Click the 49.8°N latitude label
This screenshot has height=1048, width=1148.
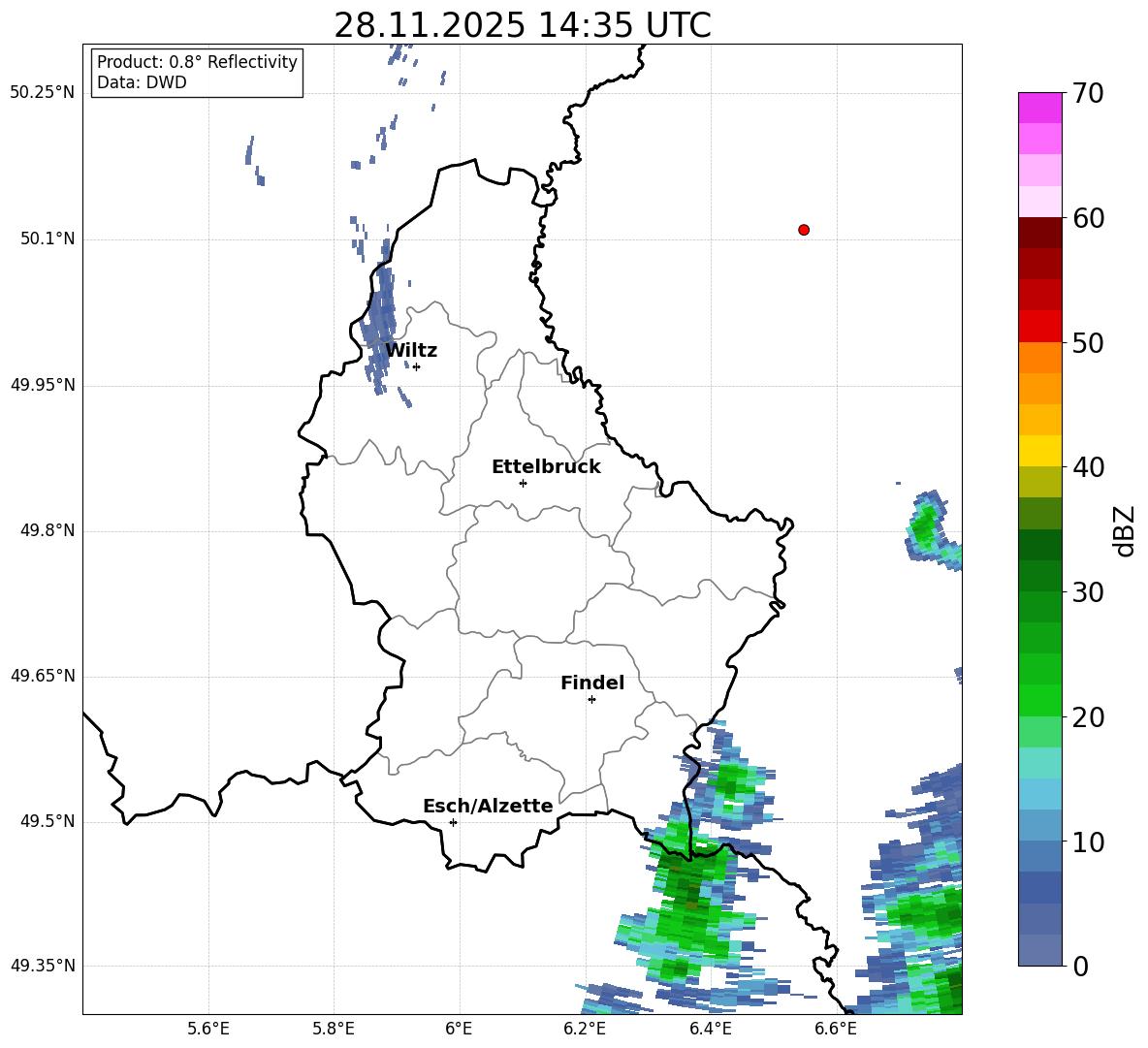[48, 530]
